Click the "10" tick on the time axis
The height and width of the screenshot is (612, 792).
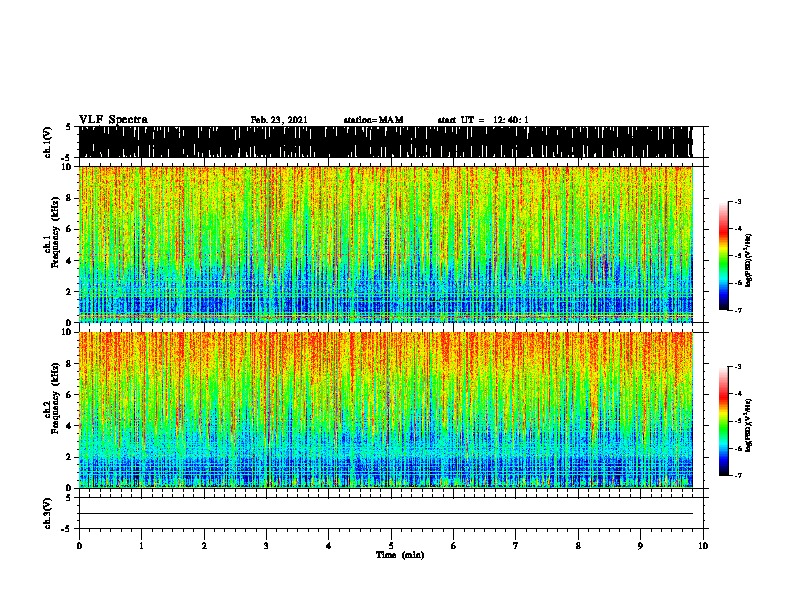click(703, 546)
